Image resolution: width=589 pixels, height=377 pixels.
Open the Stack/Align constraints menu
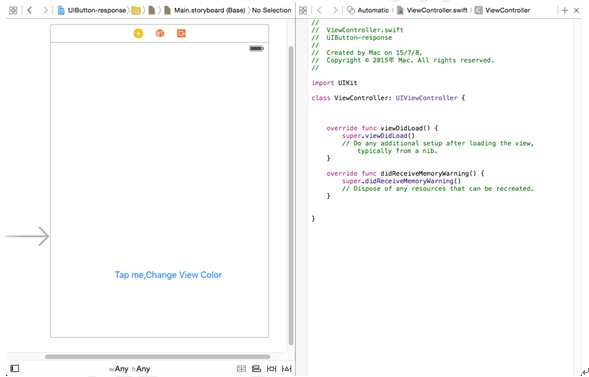pyautogui.click(x=241, y=369)
